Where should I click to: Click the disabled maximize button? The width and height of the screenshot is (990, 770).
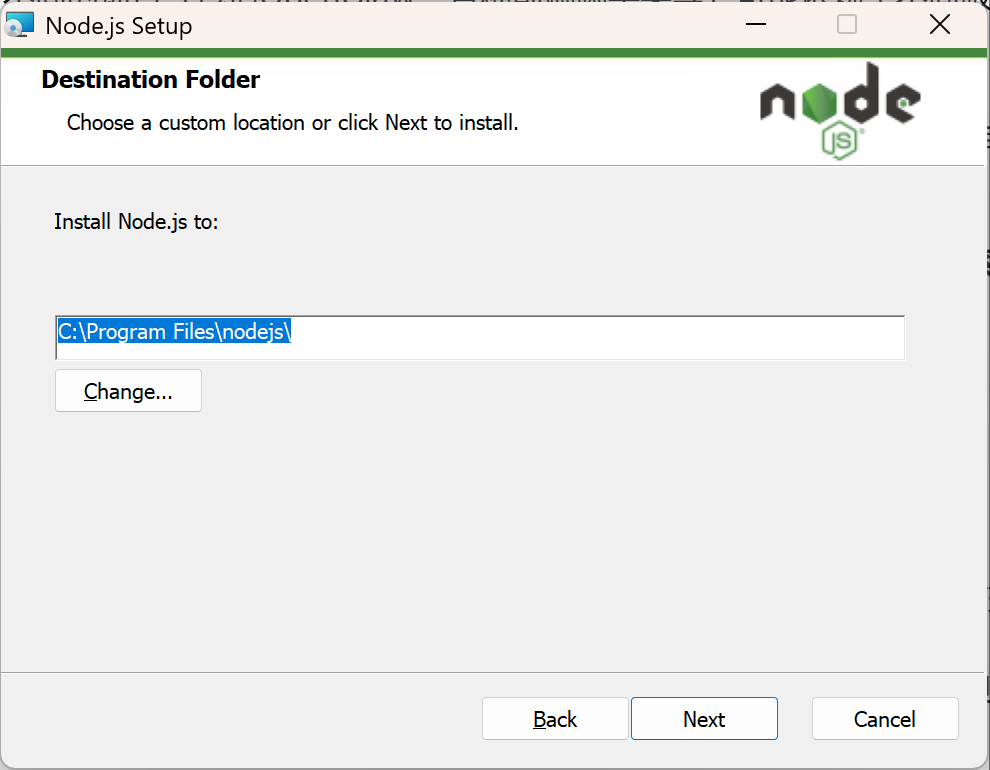click(x=847, y=25)
